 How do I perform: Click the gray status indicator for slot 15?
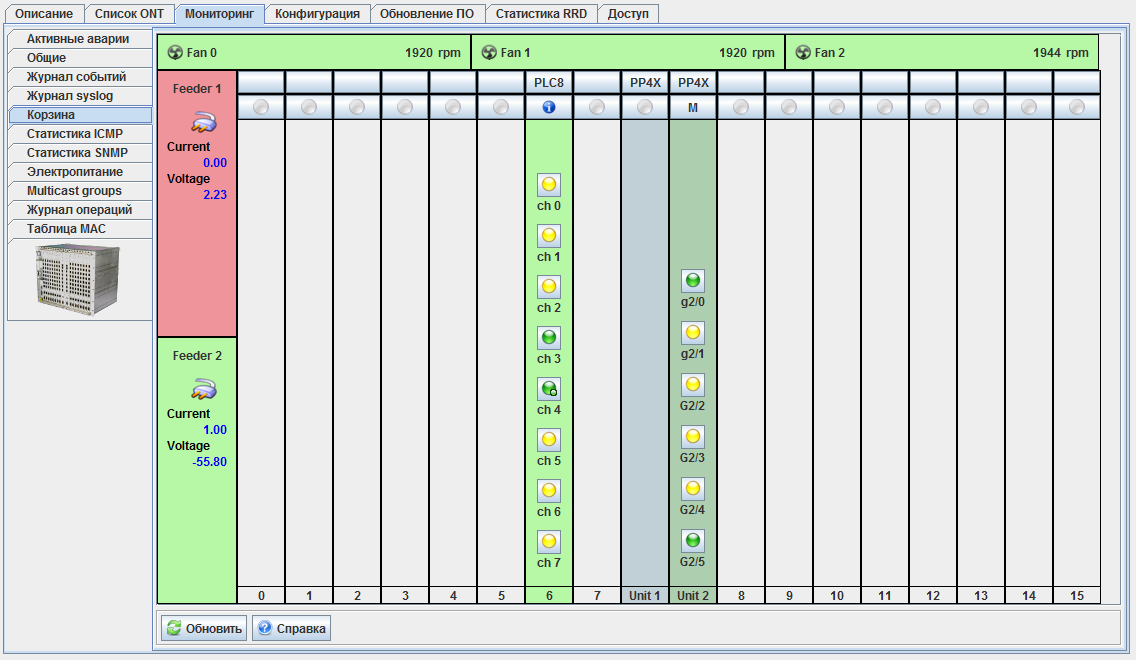(x=1077, y=107)
